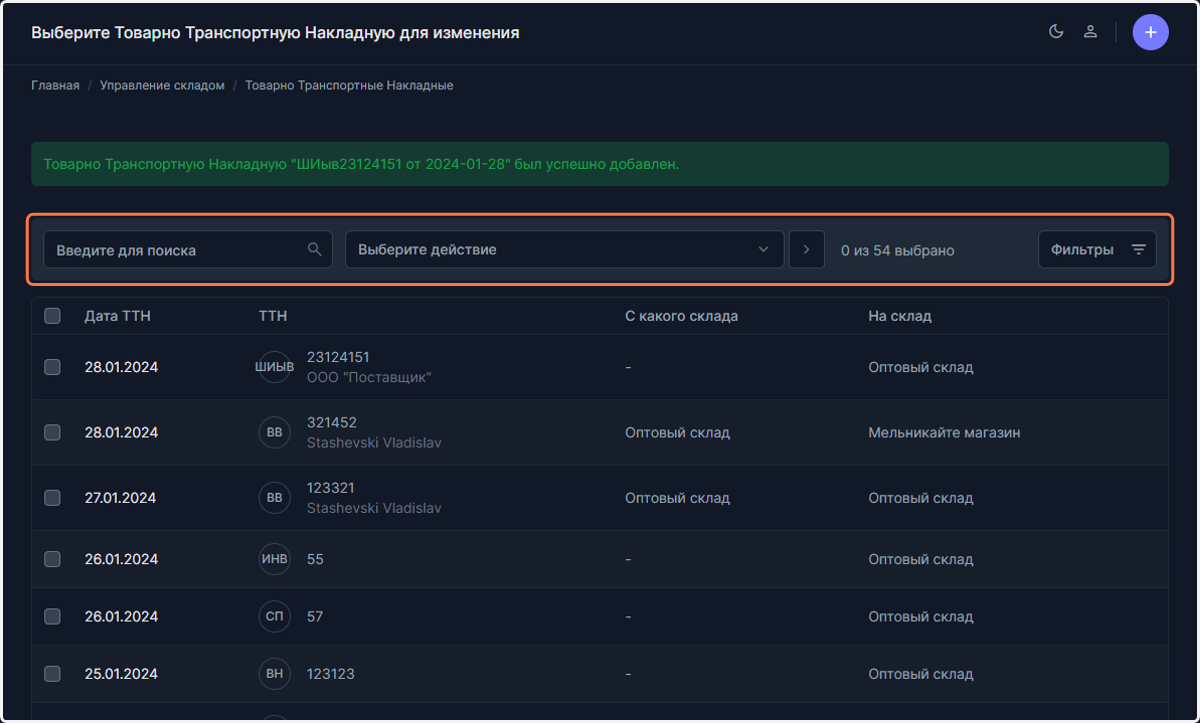1200x723 pixels.
Task: Click the ВН avatar badge
Action: [x=275, y=674]
